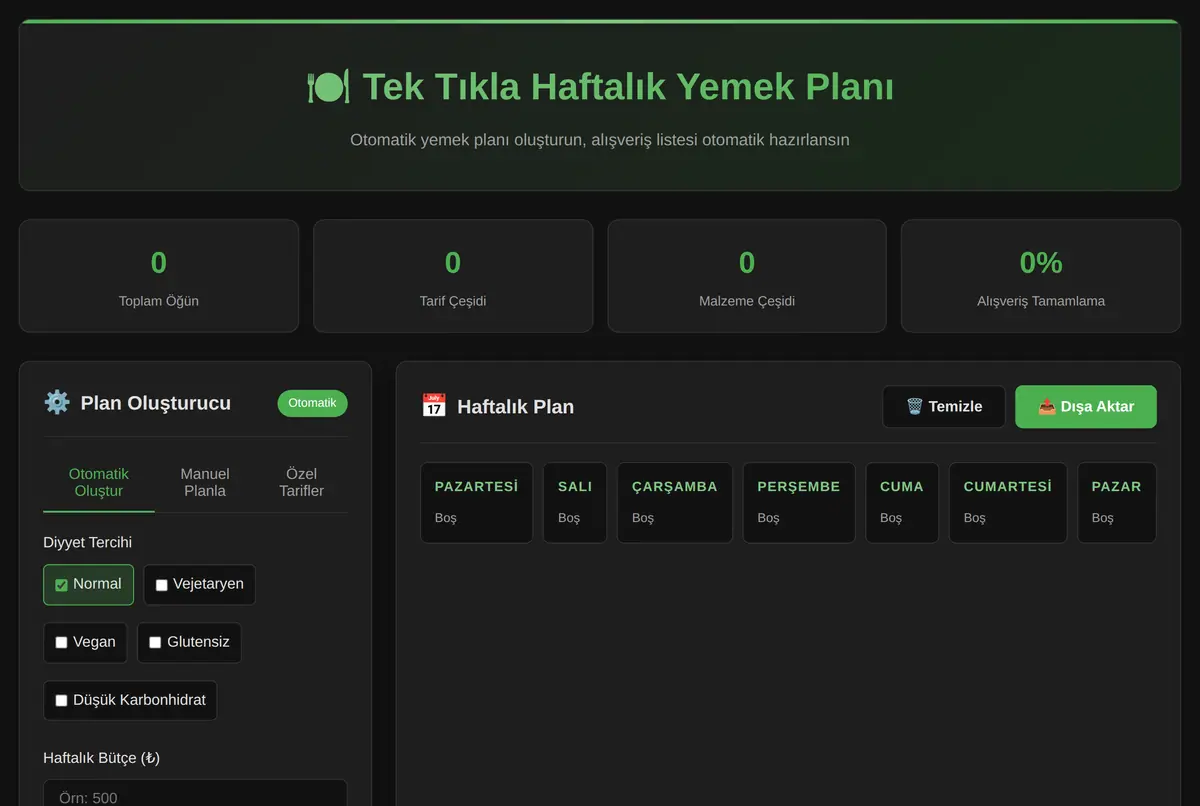Pick the Cumartesi day card
Image resolution: width=1200 pixels, height=806 pixels.
1008,503
